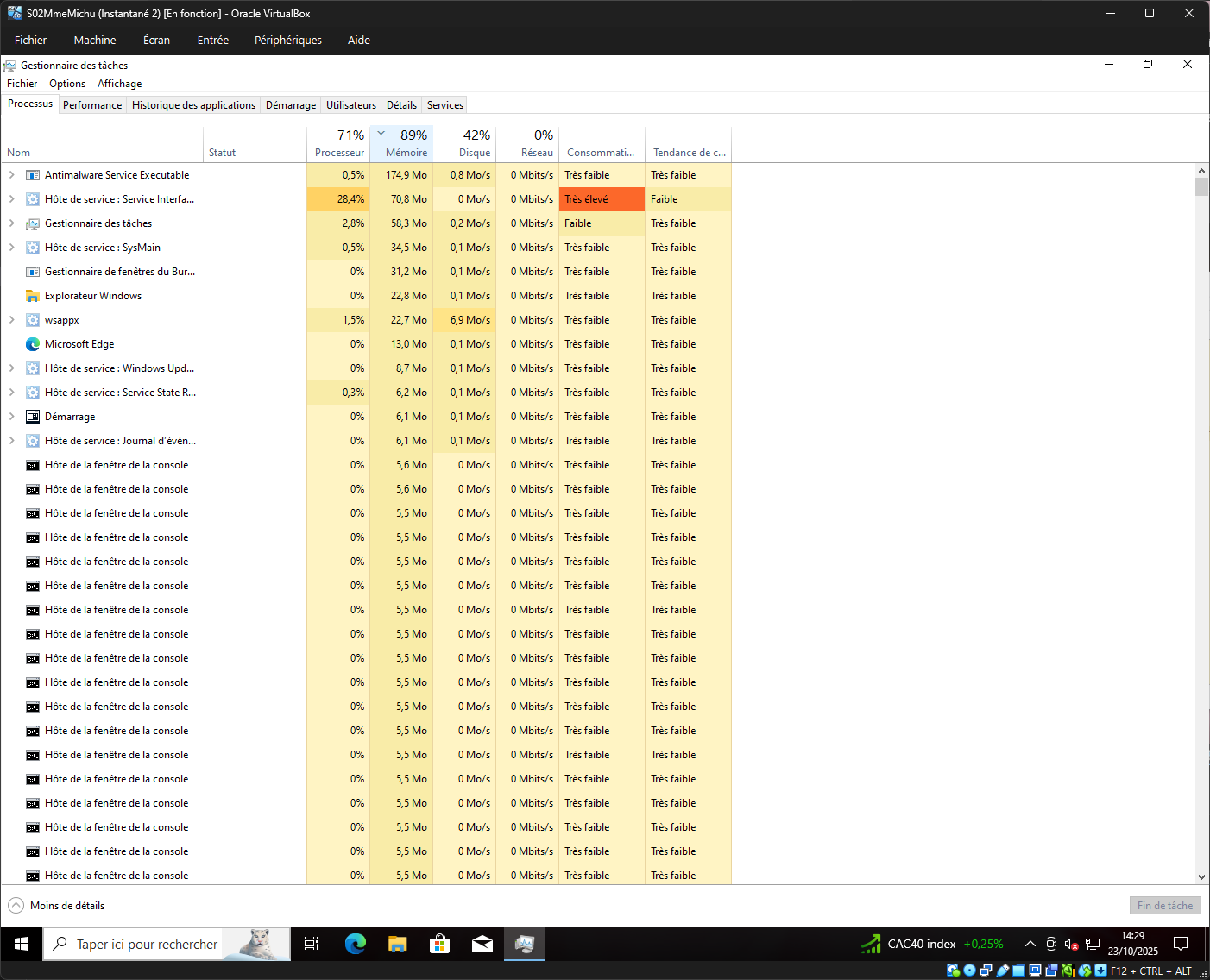Open File Explorer from the taskbar

[397, 944]
